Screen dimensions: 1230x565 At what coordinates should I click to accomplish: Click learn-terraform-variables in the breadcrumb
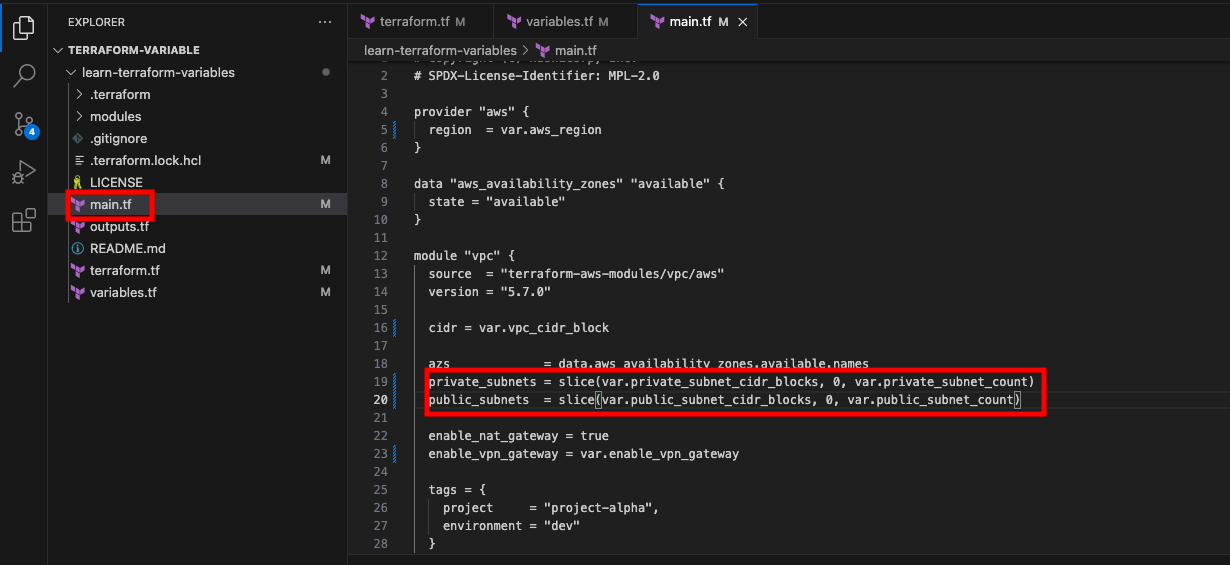440,50
